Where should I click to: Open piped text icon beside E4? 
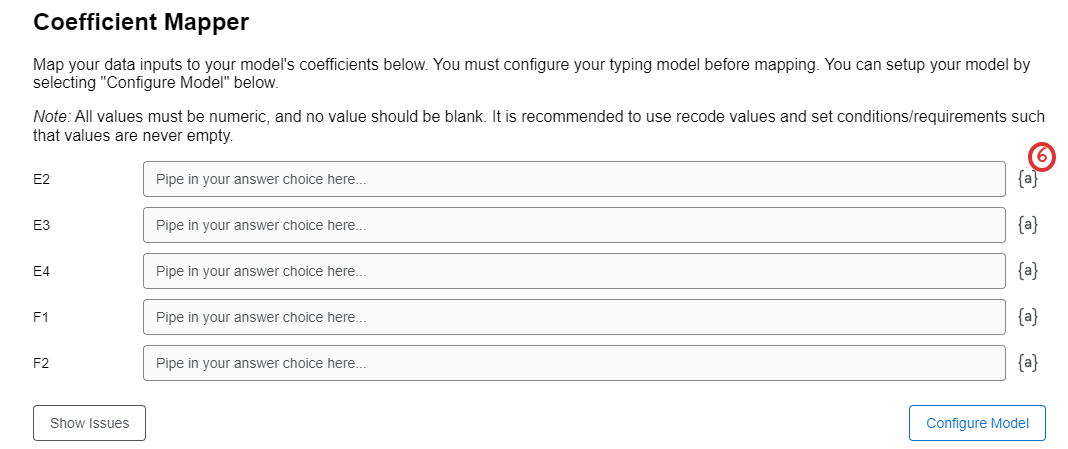[x=1027, y=271]
